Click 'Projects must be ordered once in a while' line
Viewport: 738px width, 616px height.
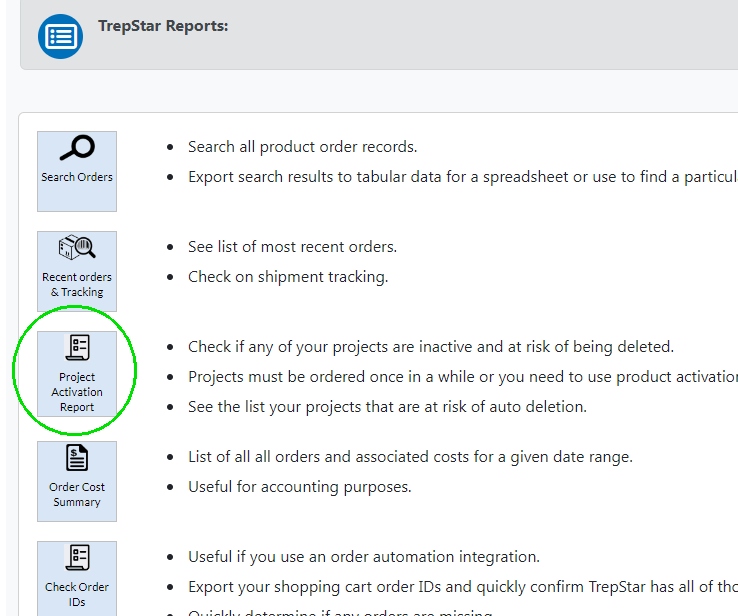tap(463, 377)
